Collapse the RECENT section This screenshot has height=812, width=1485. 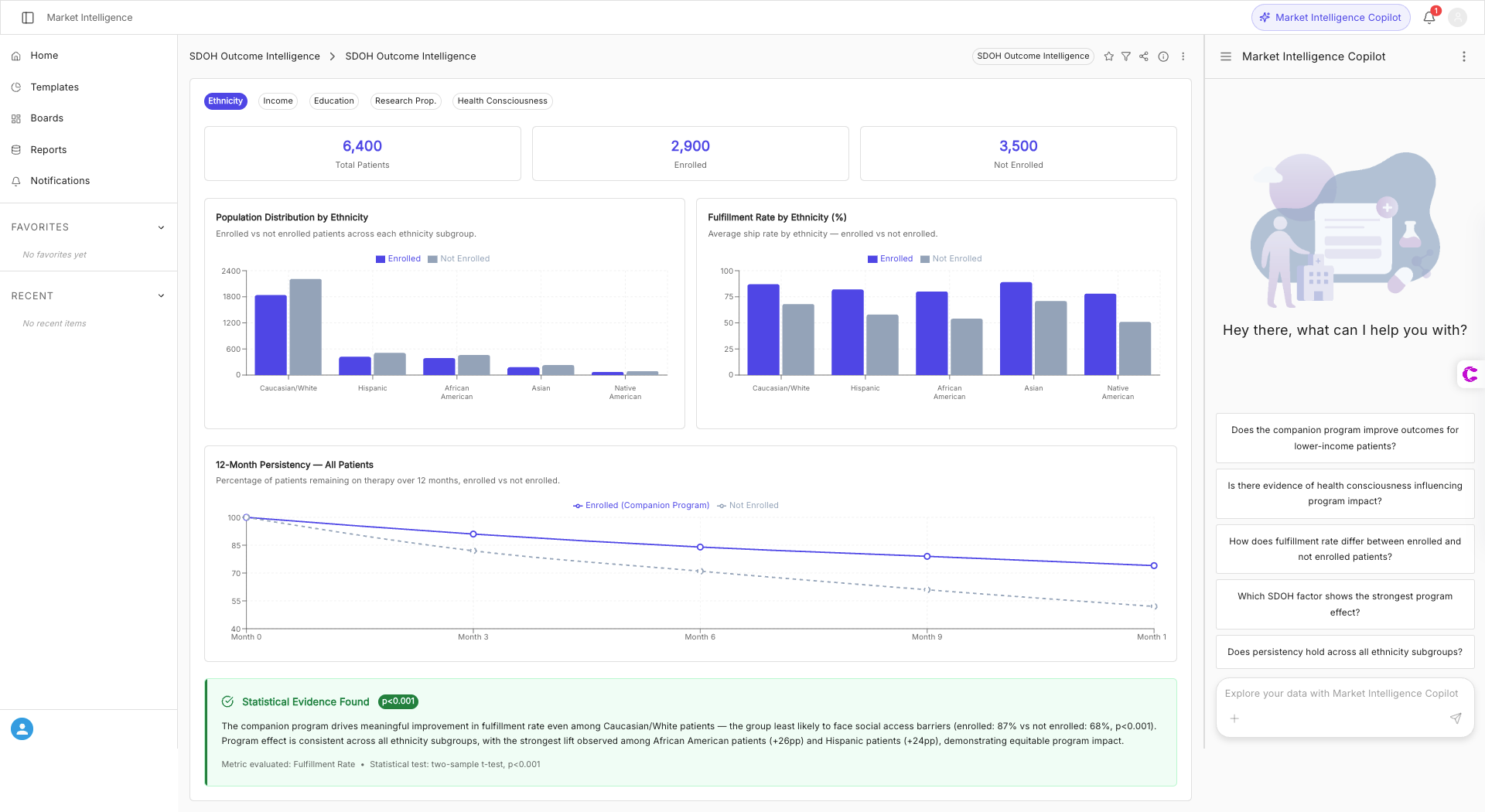pyautogui.click(x=161, y=295)
